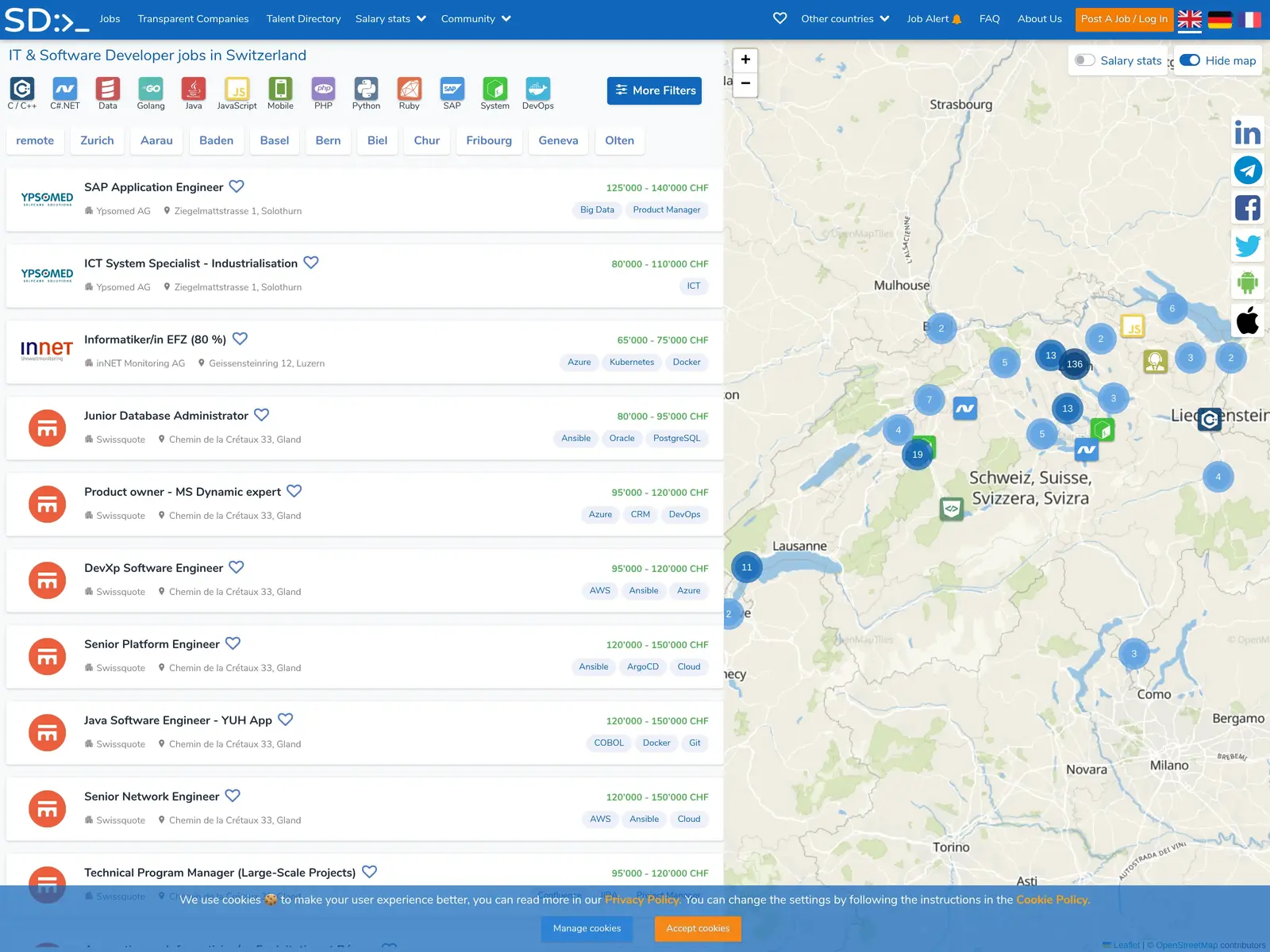Select the JavaScript filter icon
The height and width of the screenshot is (952, 1270).
(x=237, y=88)
